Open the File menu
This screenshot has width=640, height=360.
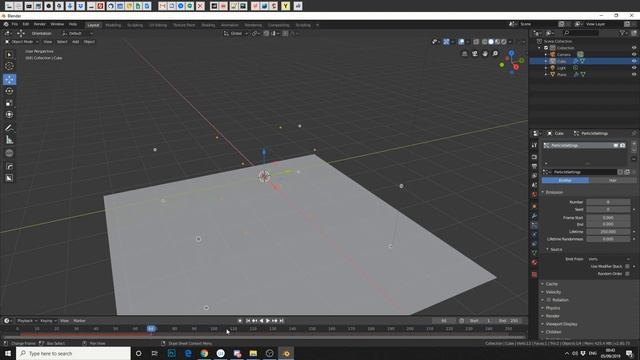15,24
